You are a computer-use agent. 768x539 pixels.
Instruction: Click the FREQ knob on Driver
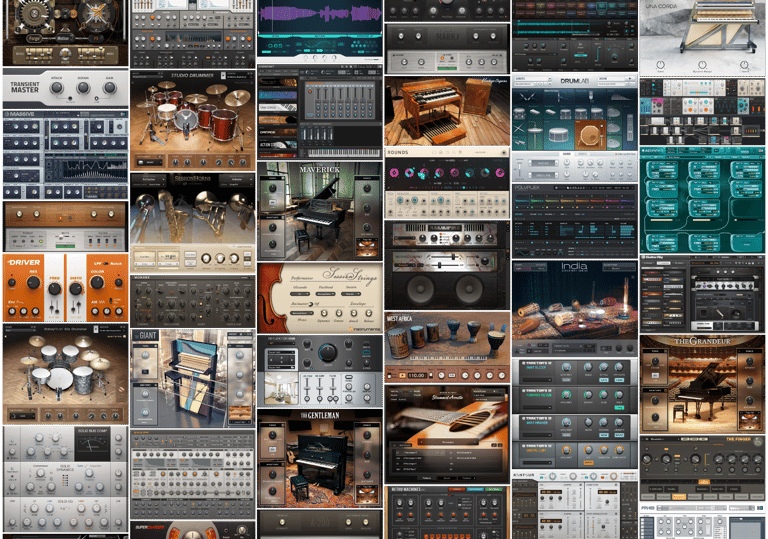coord(54,290)
